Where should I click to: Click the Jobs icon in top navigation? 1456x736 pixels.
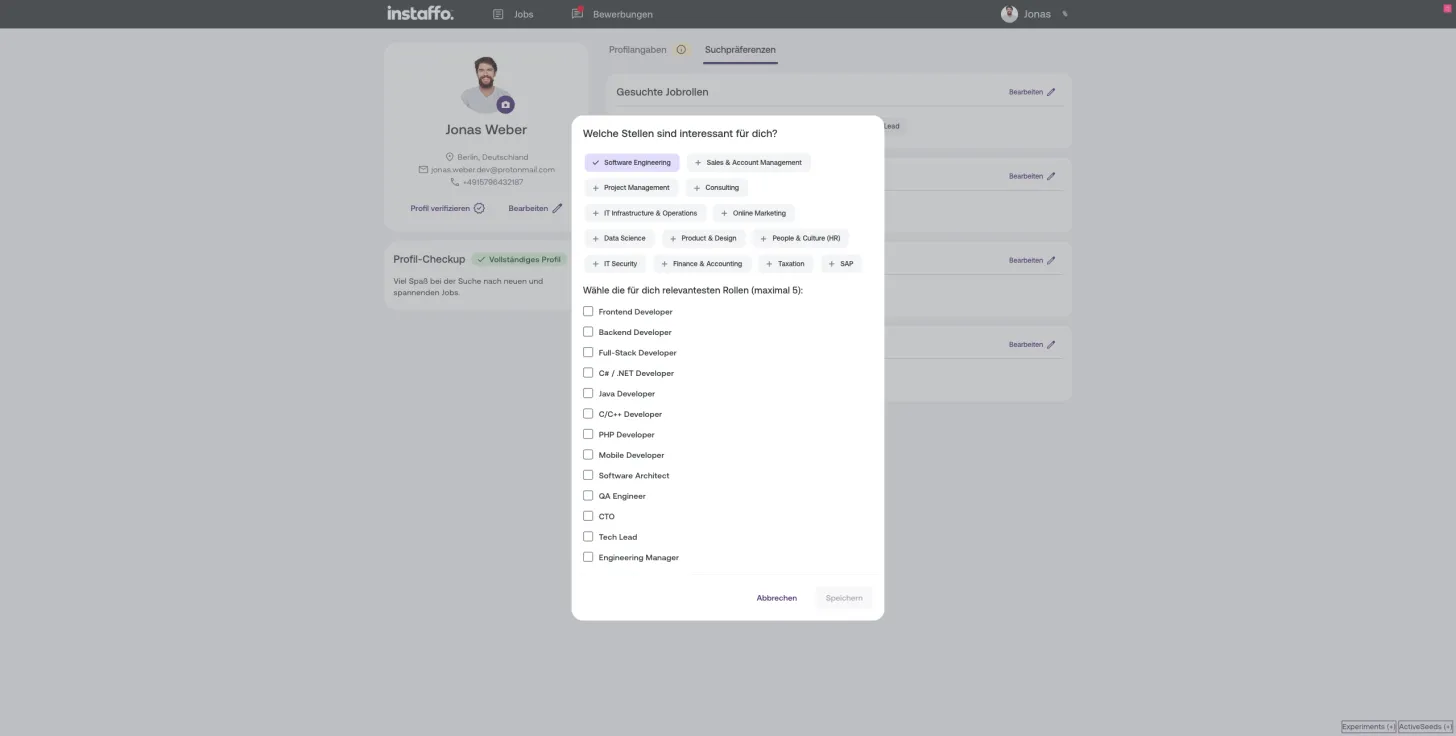click(x=498, y=14)
